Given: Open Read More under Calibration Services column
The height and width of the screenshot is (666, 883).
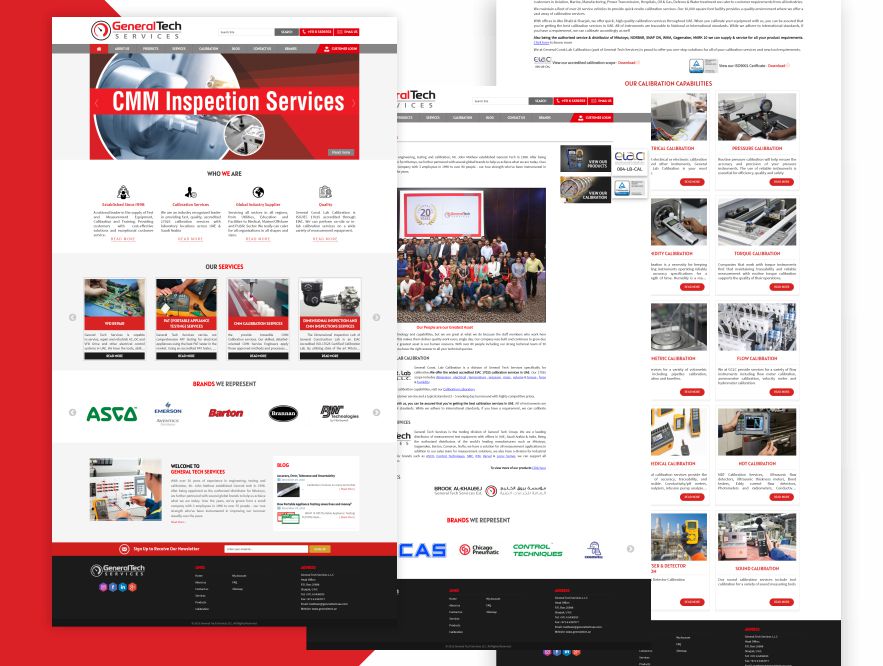Looking at the screenshot, I should [x=190, y=239].
